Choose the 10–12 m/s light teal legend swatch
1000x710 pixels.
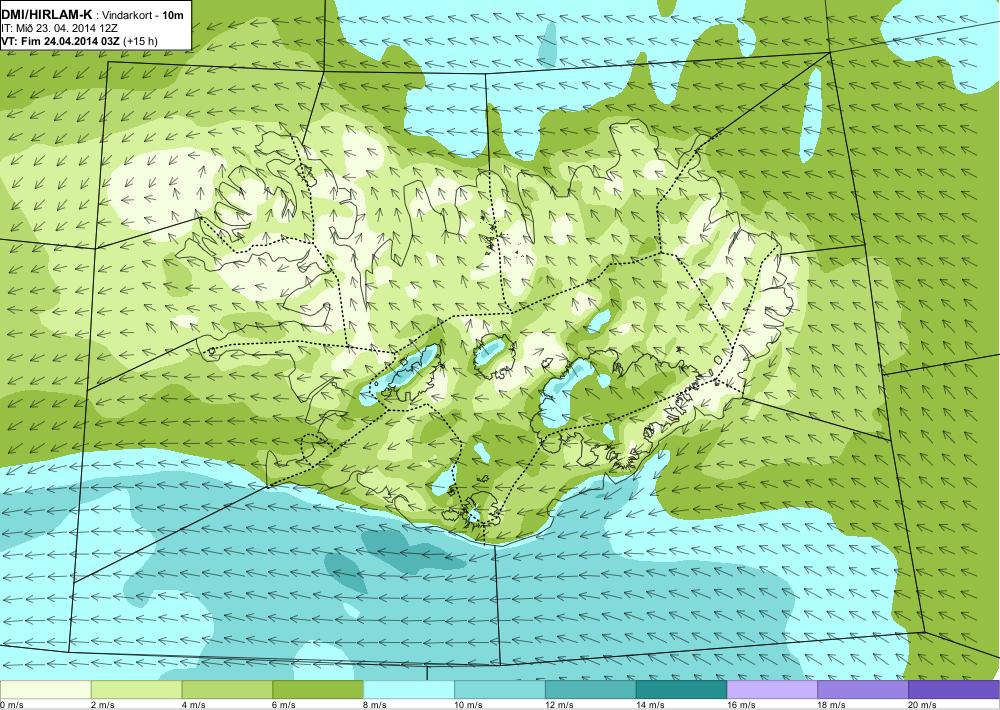[x=500, y=690]
